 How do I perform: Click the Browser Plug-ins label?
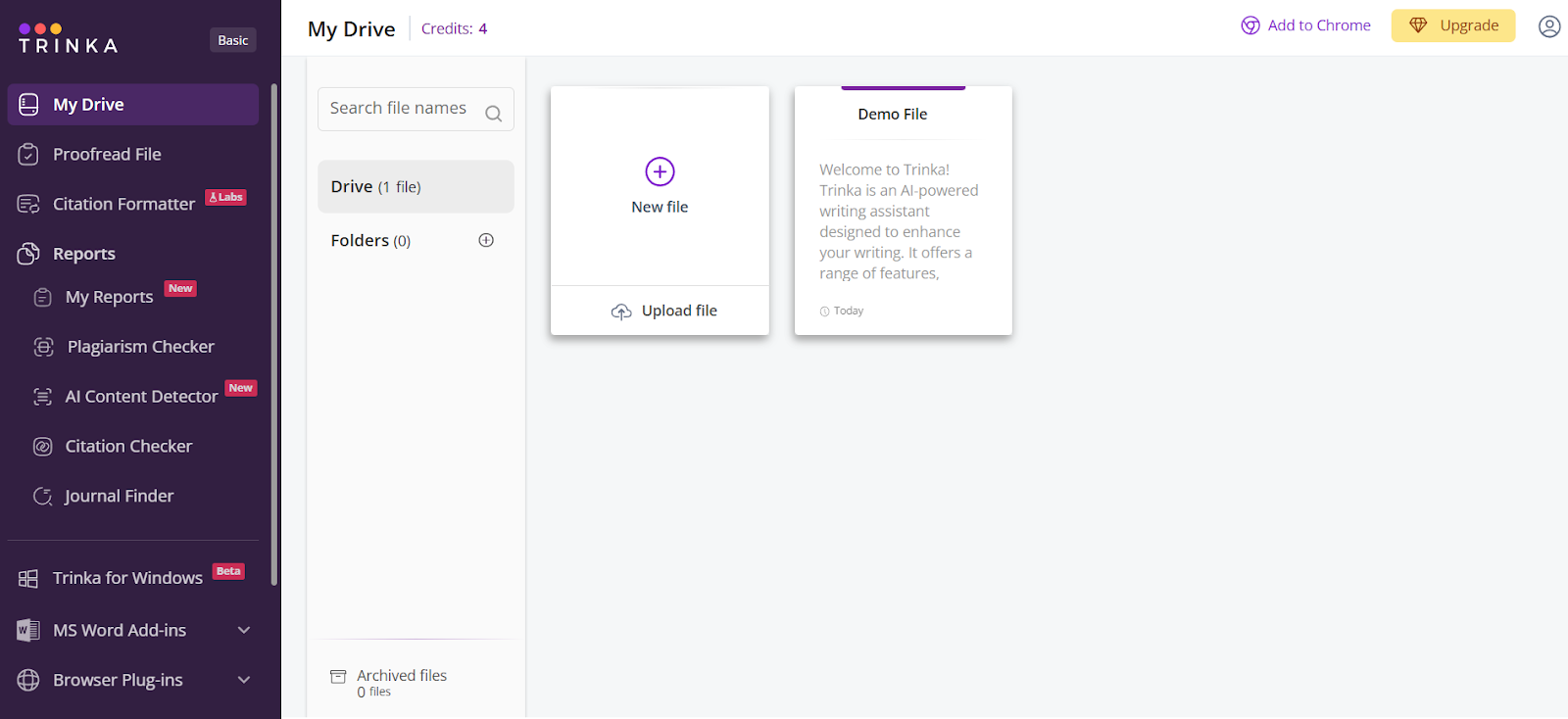coord(118,680)
